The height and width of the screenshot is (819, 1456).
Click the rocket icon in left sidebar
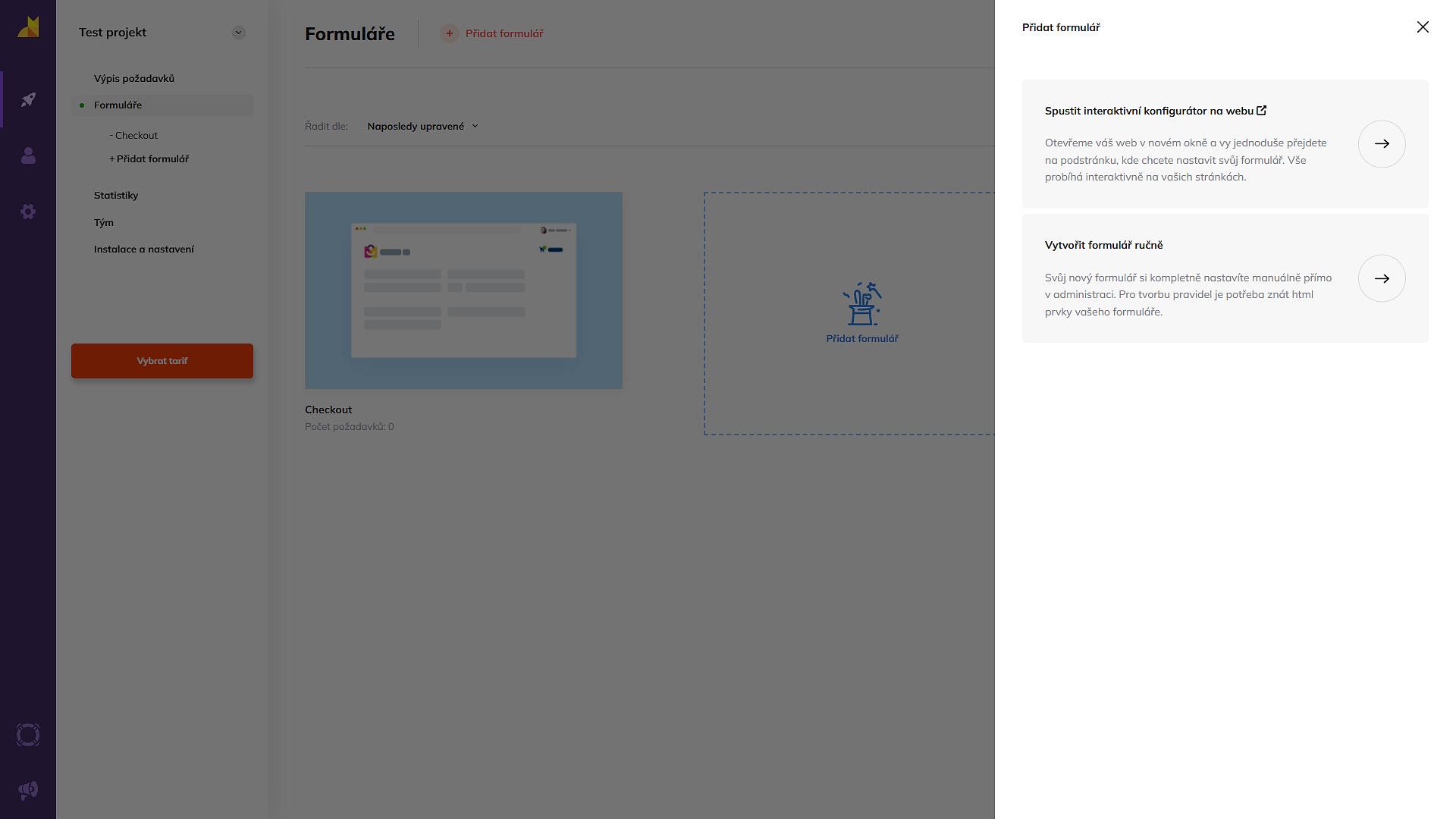[x=28, y=99]
